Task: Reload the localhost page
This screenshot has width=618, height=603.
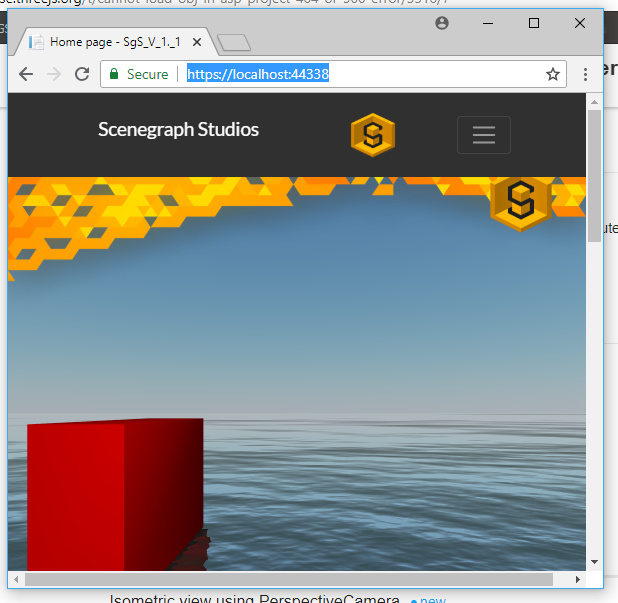Action: [82, 74]
